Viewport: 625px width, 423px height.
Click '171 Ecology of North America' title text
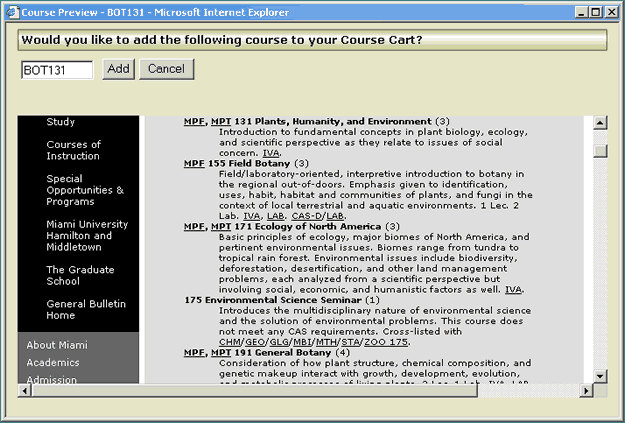click(x=308, y=226)
